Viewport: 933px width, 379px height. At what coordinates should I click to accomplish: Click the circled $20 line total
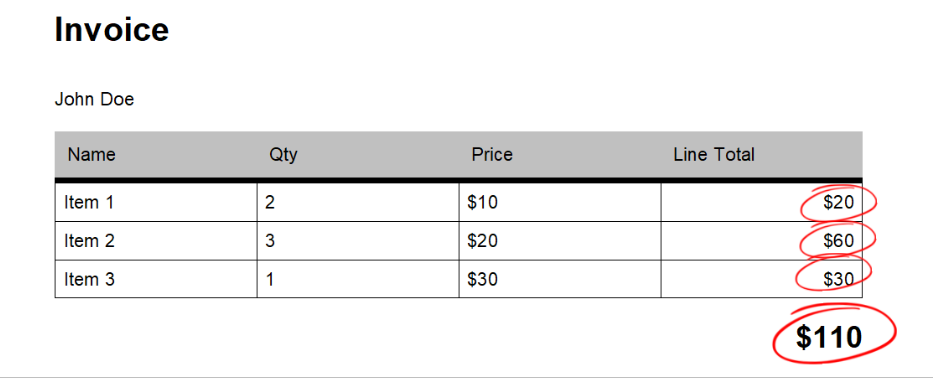point(839,203)
